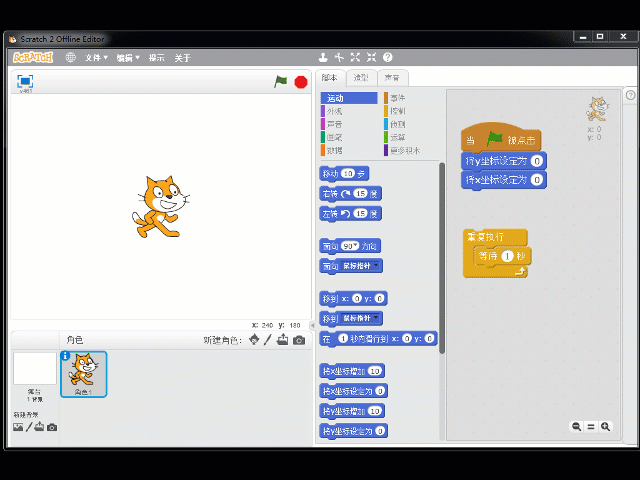Click the block help question icon

point(387,58)
